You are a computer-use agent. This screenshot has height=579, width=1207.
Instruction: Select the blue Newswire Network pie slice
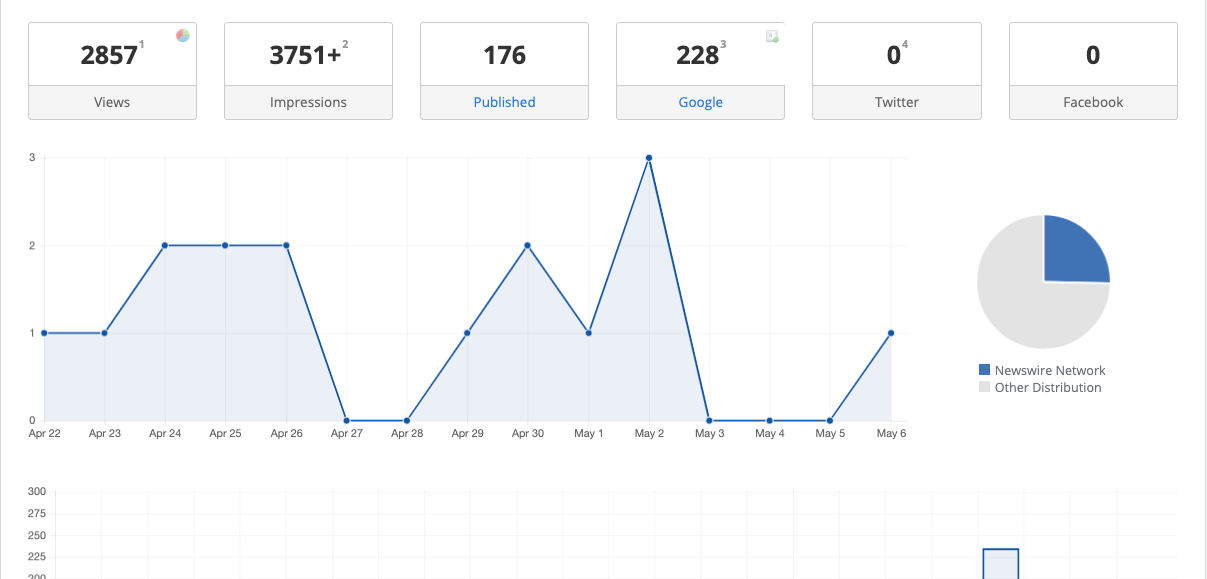pyautogui.click(x=1072, y=252)
